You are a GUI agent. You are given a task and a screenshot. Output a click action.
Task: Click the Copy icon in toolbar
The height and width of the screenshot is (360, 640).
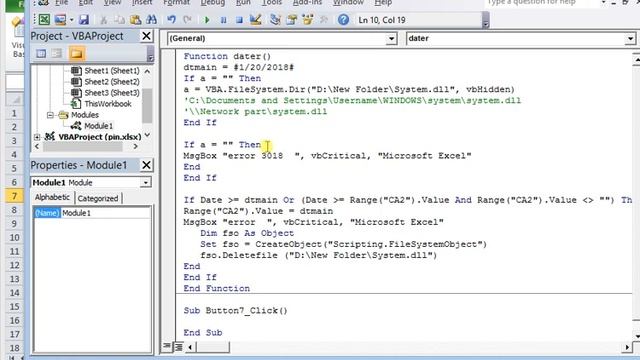tap(120, 20)
